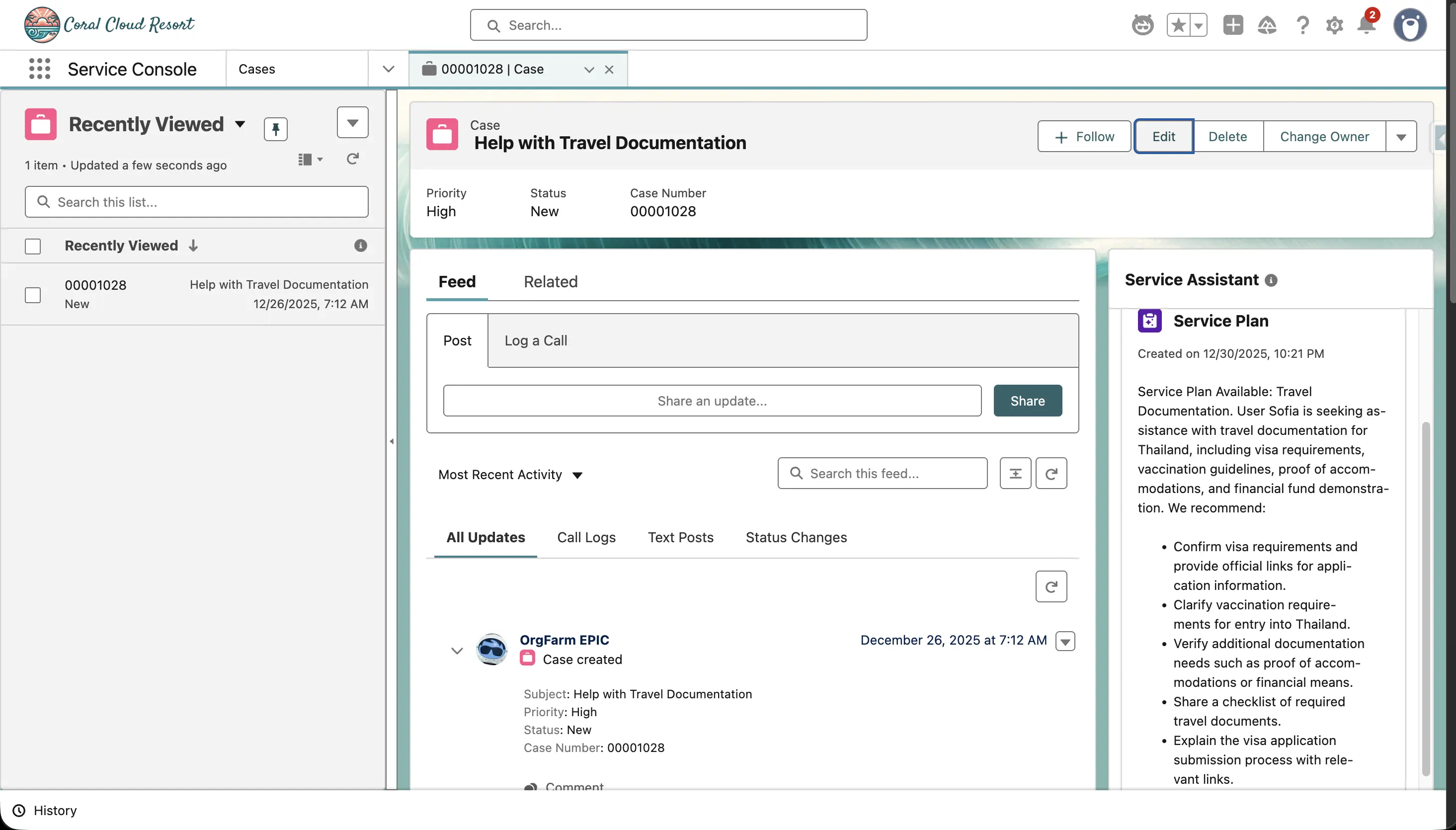Viewport: 1456px width, 830px height.
Task: Open the Call Logs tab
Action: click(586, 537)
